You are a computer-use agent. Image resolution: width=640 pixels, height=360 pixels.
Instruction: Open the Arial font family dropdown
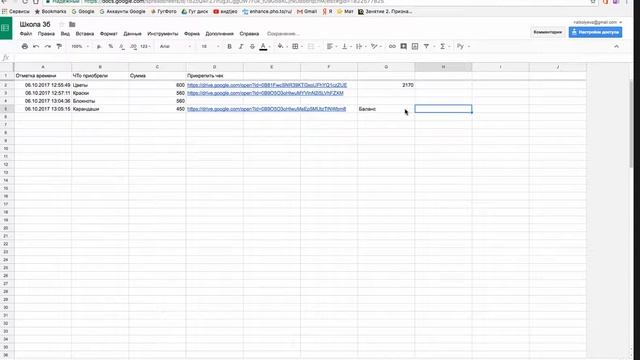tap(175, 47)
